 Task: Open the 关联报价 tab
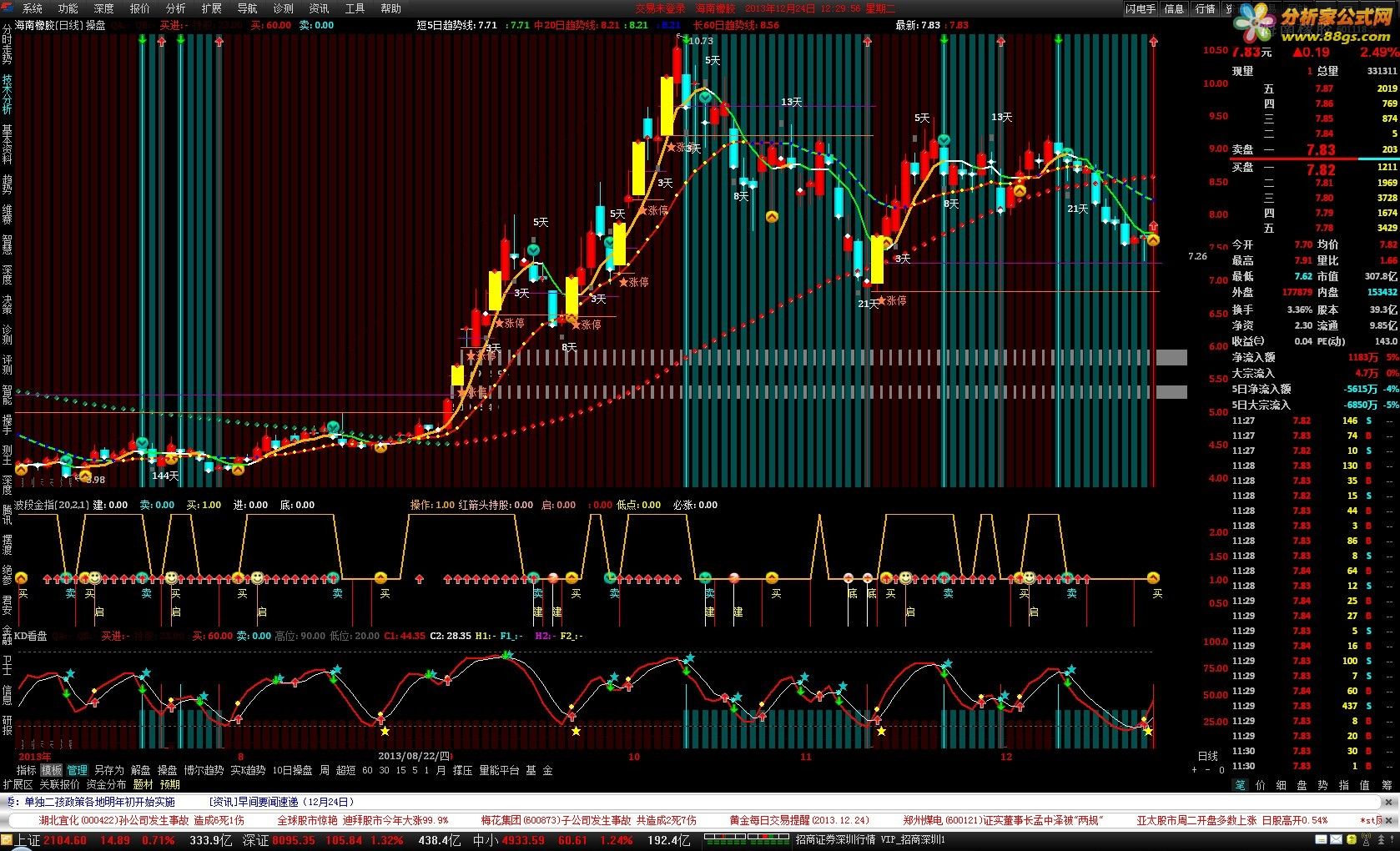point(59,784)
